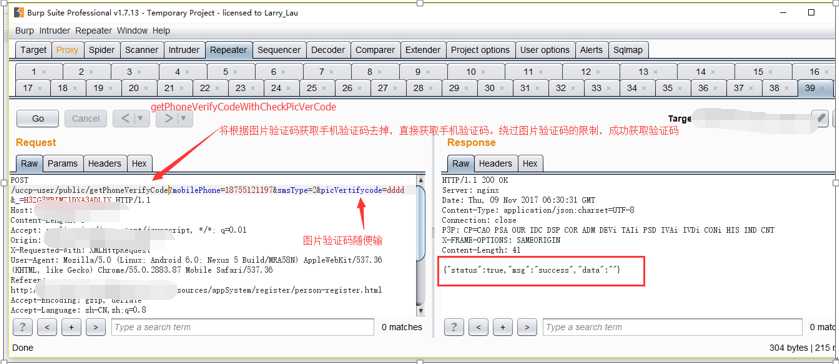Switch to the Comparer tab
This screenshot has height=364, width=839.
pyautogui.click(x=375, y=50)
